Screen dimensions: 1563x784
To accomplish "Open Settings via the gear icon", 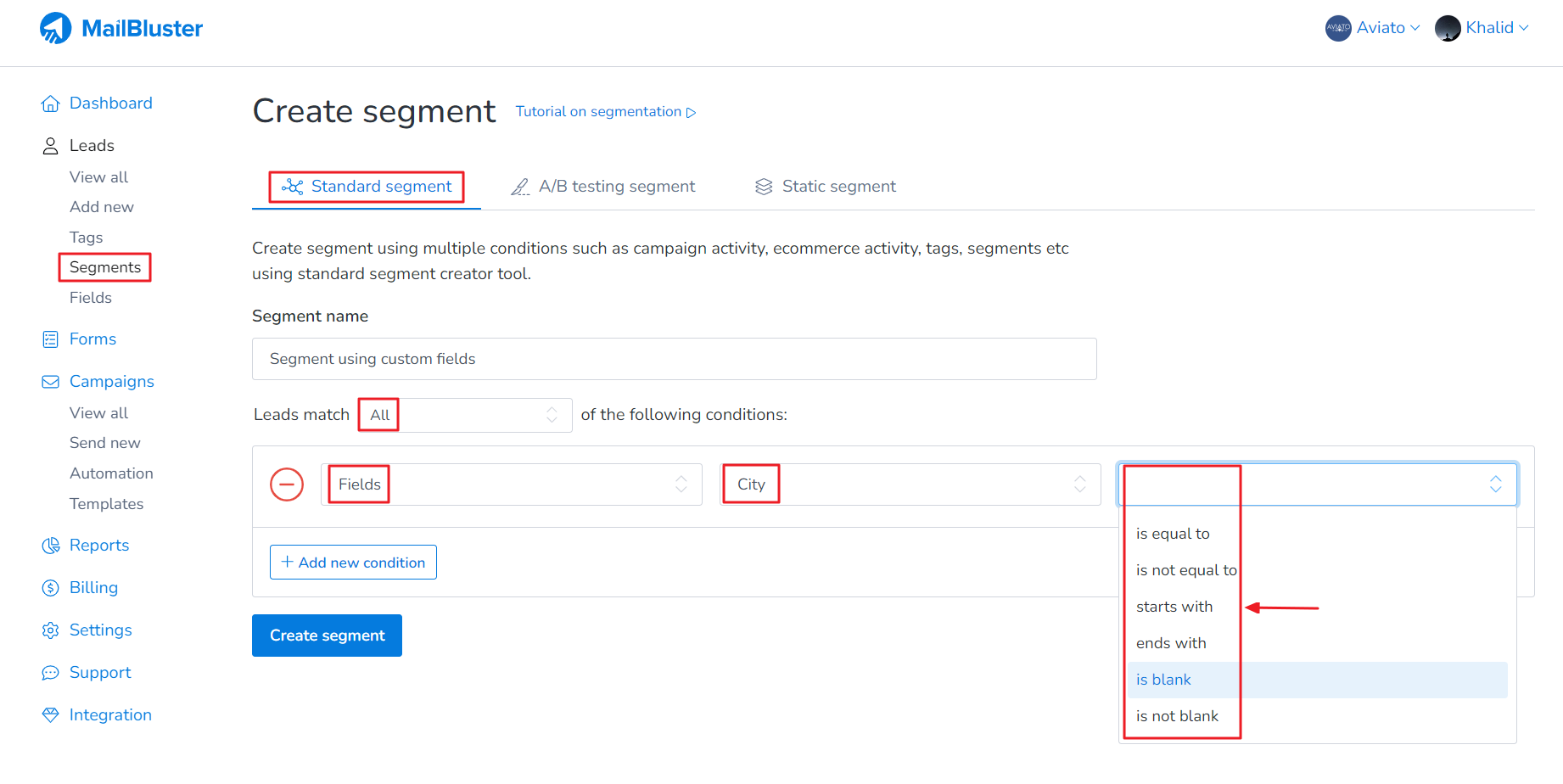I will click(51, 630).
